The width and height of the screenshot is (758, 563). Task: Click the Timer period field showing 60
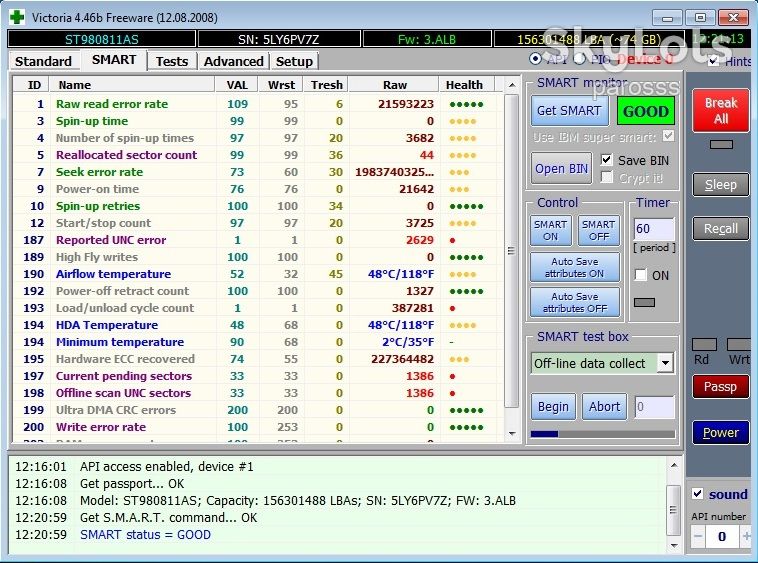(x=654, y=229)
